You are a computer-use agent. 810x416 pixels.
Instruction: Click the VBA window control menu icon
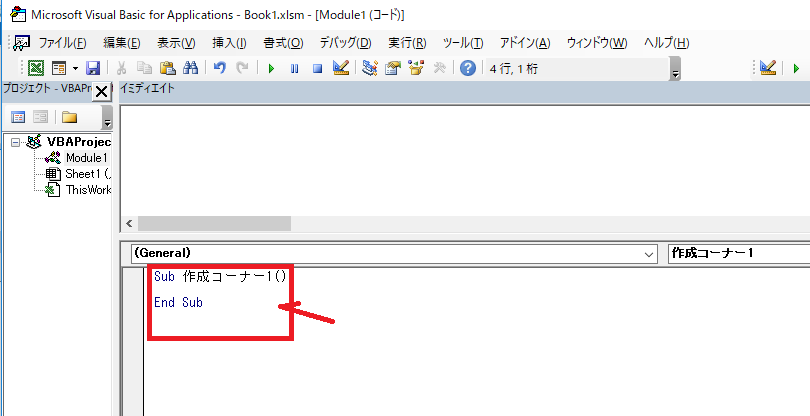(19, 14)
